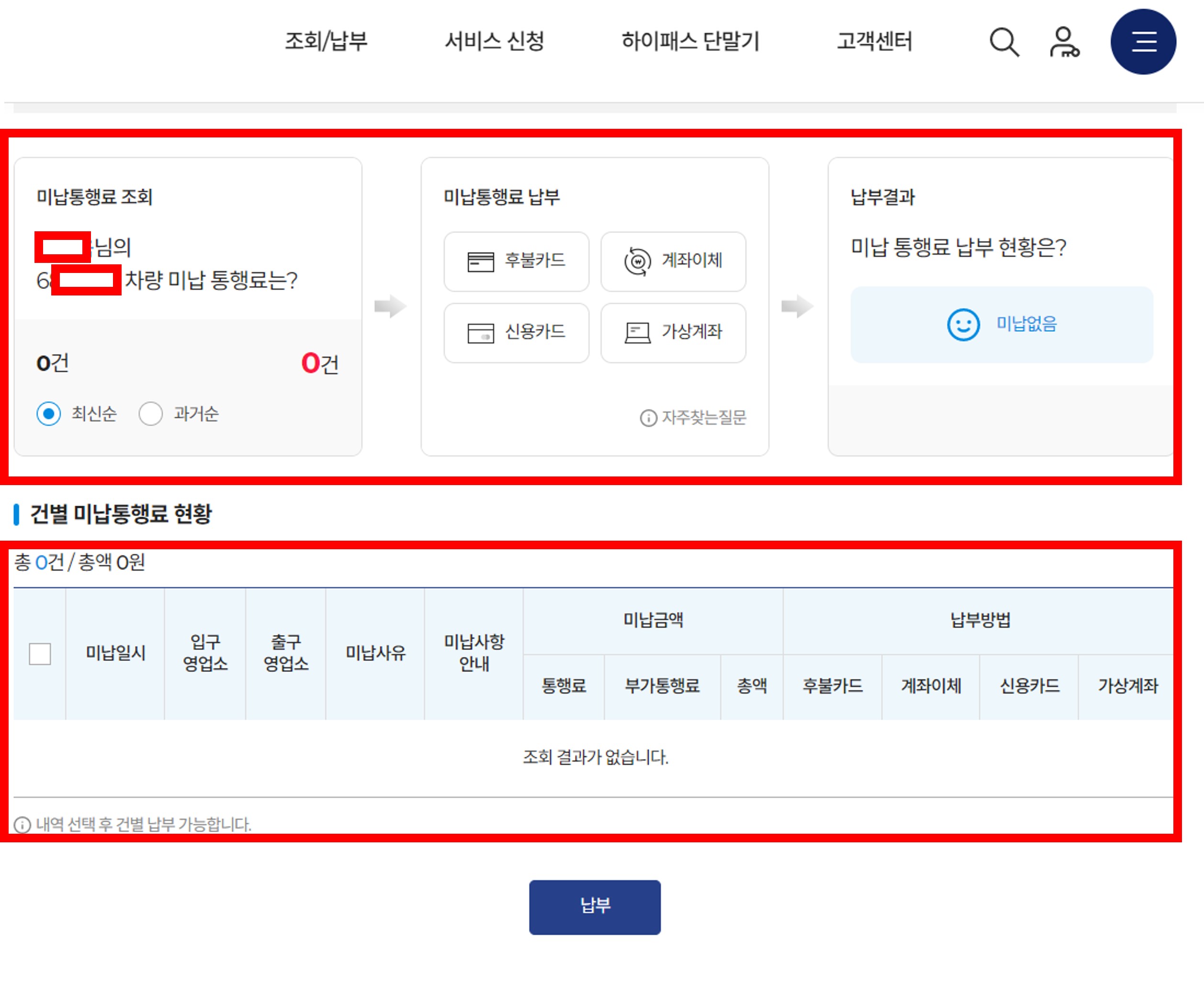This screenshot has width=1204, height=986.
Task: Click the 납부결과 card title
Action: (x=882, y=197)
